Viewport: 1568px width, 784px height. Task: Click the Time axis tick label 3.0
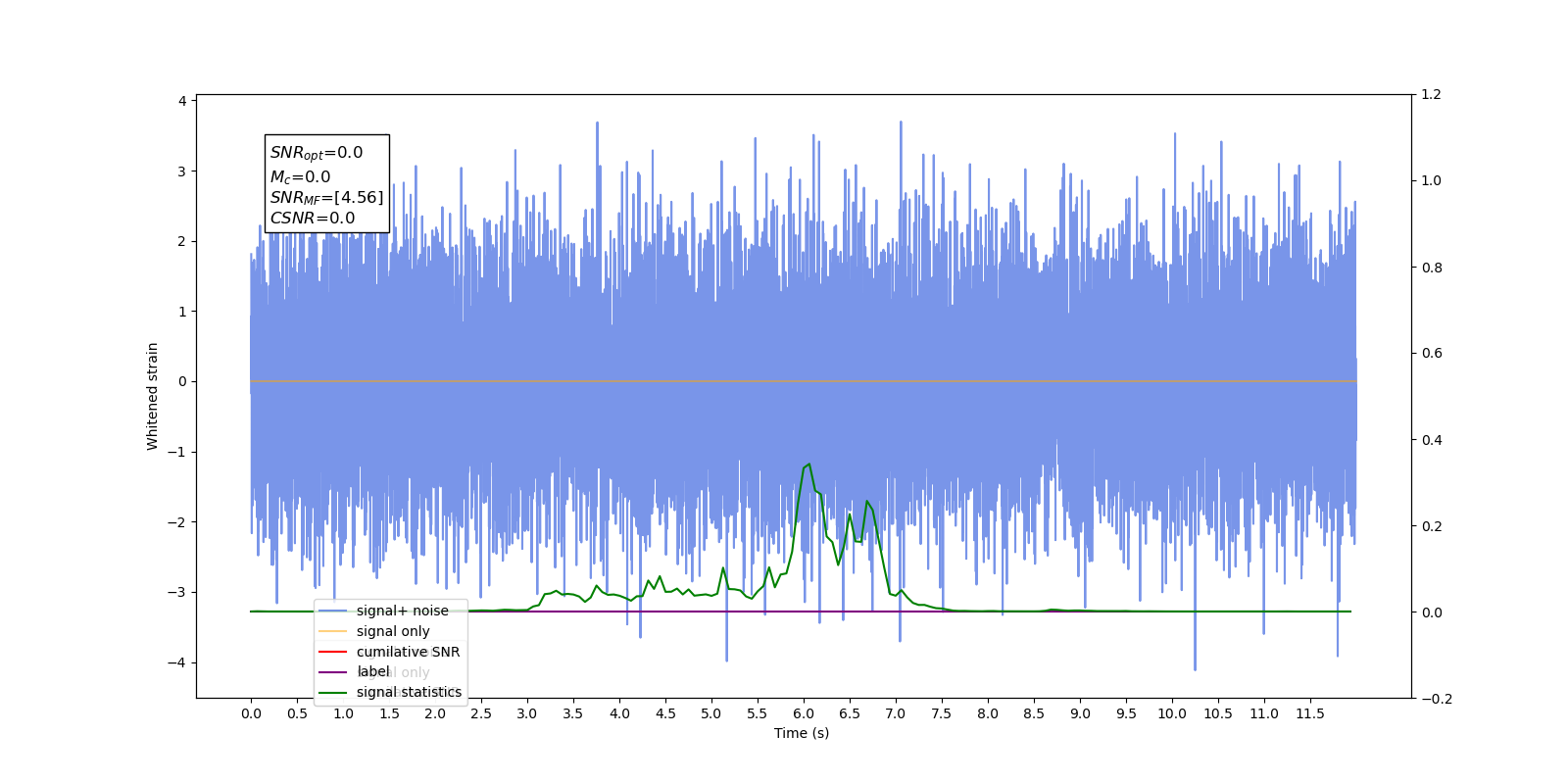527,713
